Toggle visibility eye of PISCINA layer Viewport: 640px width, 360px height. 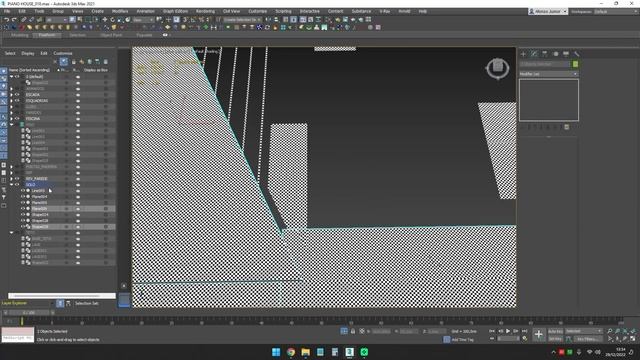point(17,119)
